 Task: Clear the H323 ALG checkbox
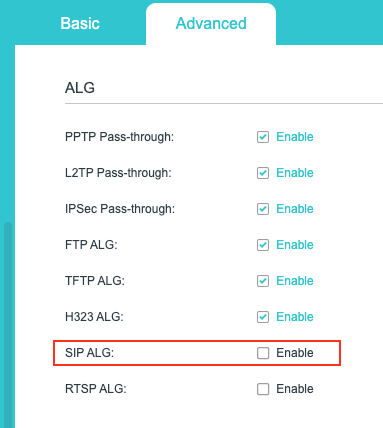click(x=263, y=317)
